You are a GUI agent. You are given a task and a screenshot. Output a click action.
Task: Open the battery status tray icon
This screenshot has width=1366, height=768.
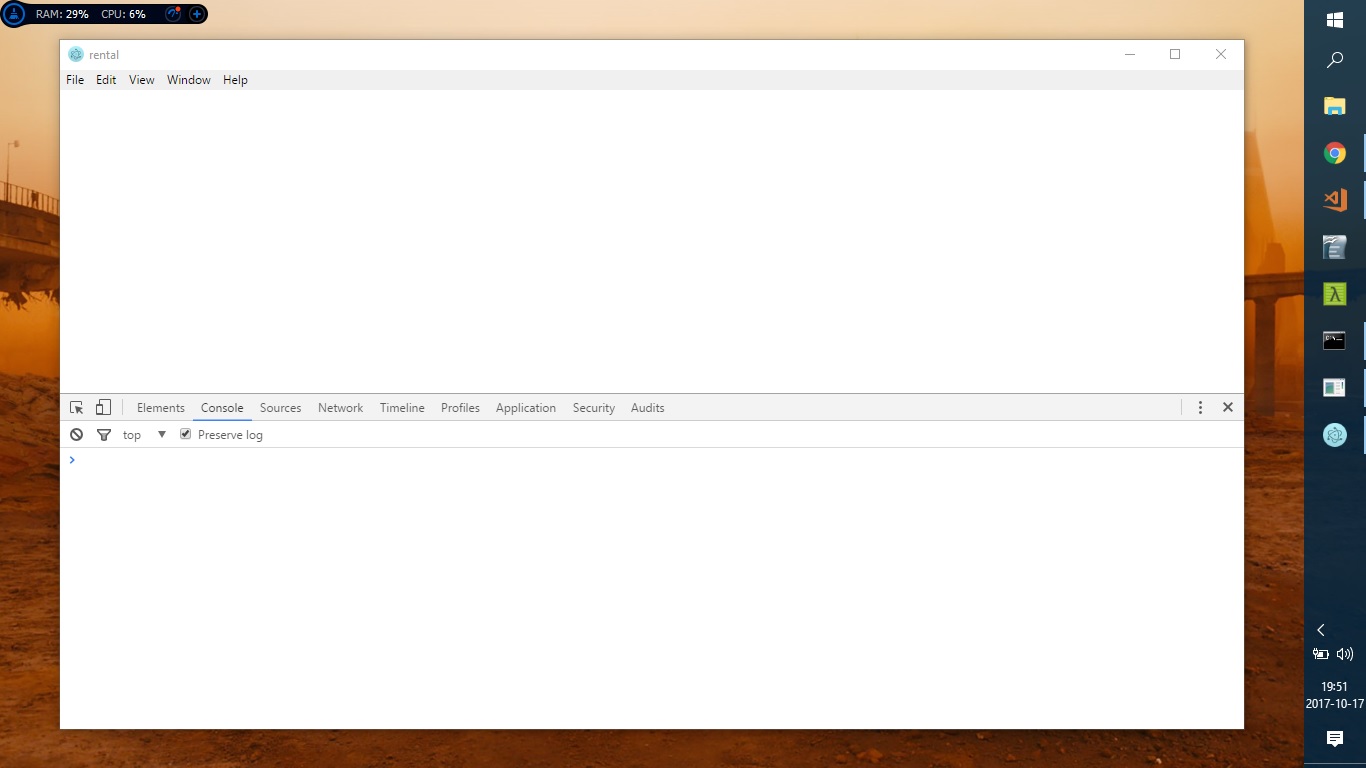tap(1321, 654)
